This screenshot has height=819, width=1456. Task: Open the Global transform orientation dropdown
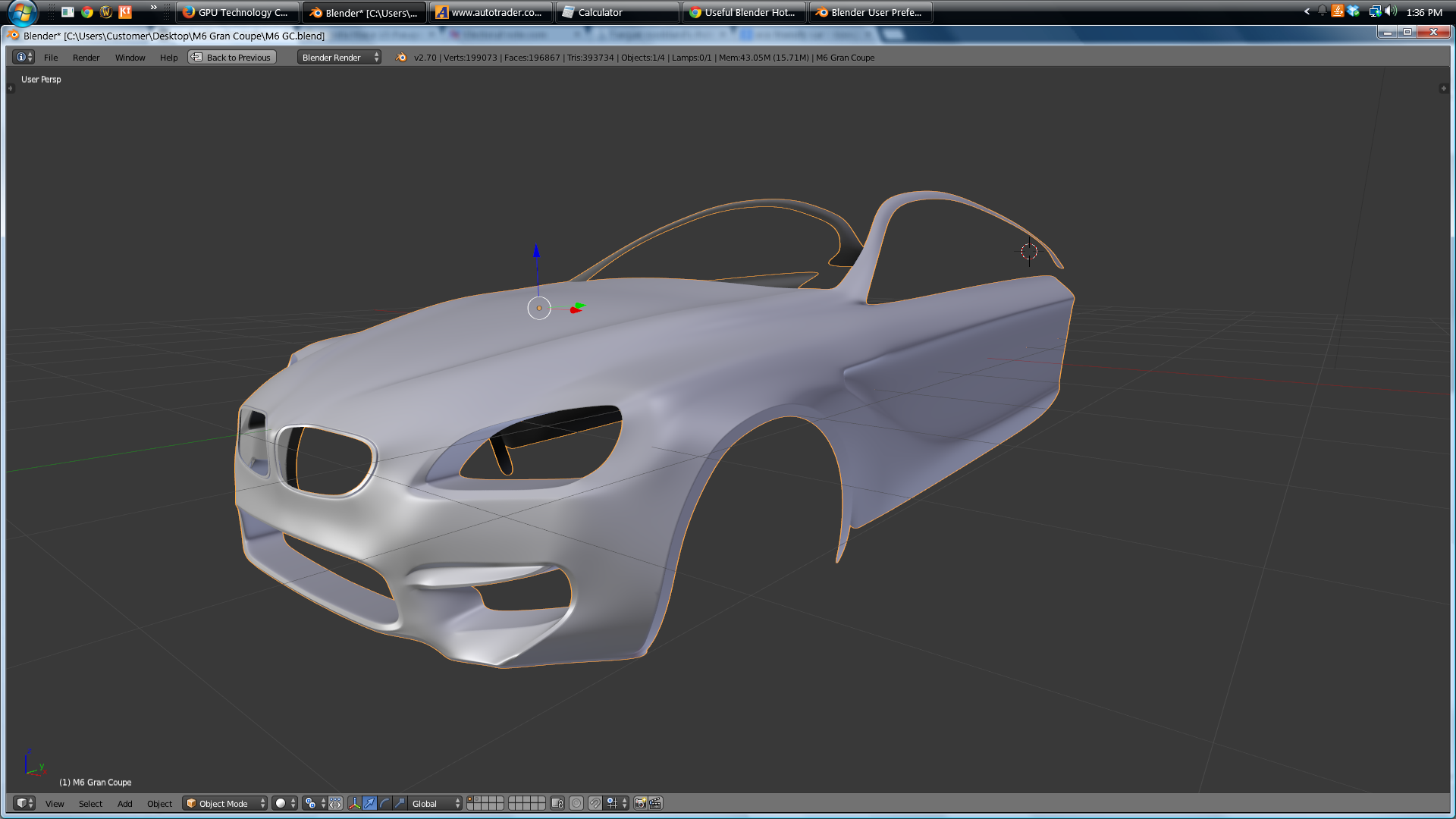[x=435, y=804]
